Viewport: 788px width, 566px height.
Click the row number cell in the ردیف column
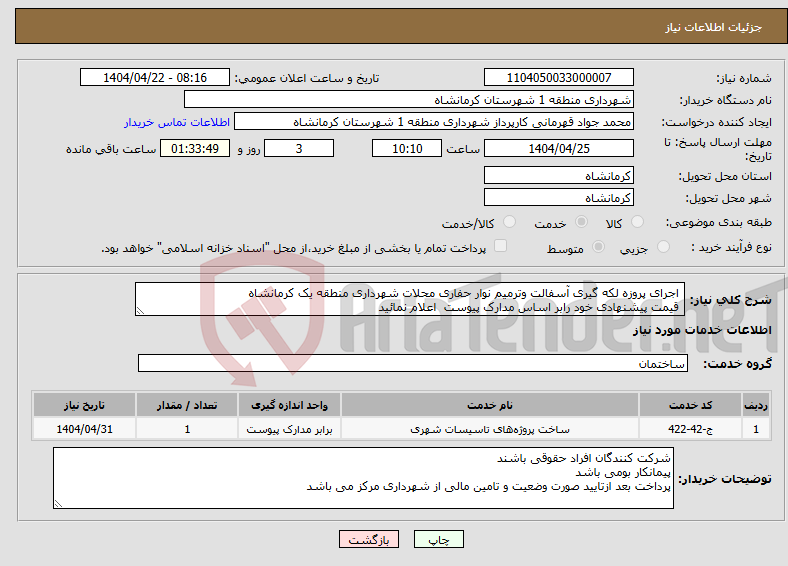click(x=756, y=429)
